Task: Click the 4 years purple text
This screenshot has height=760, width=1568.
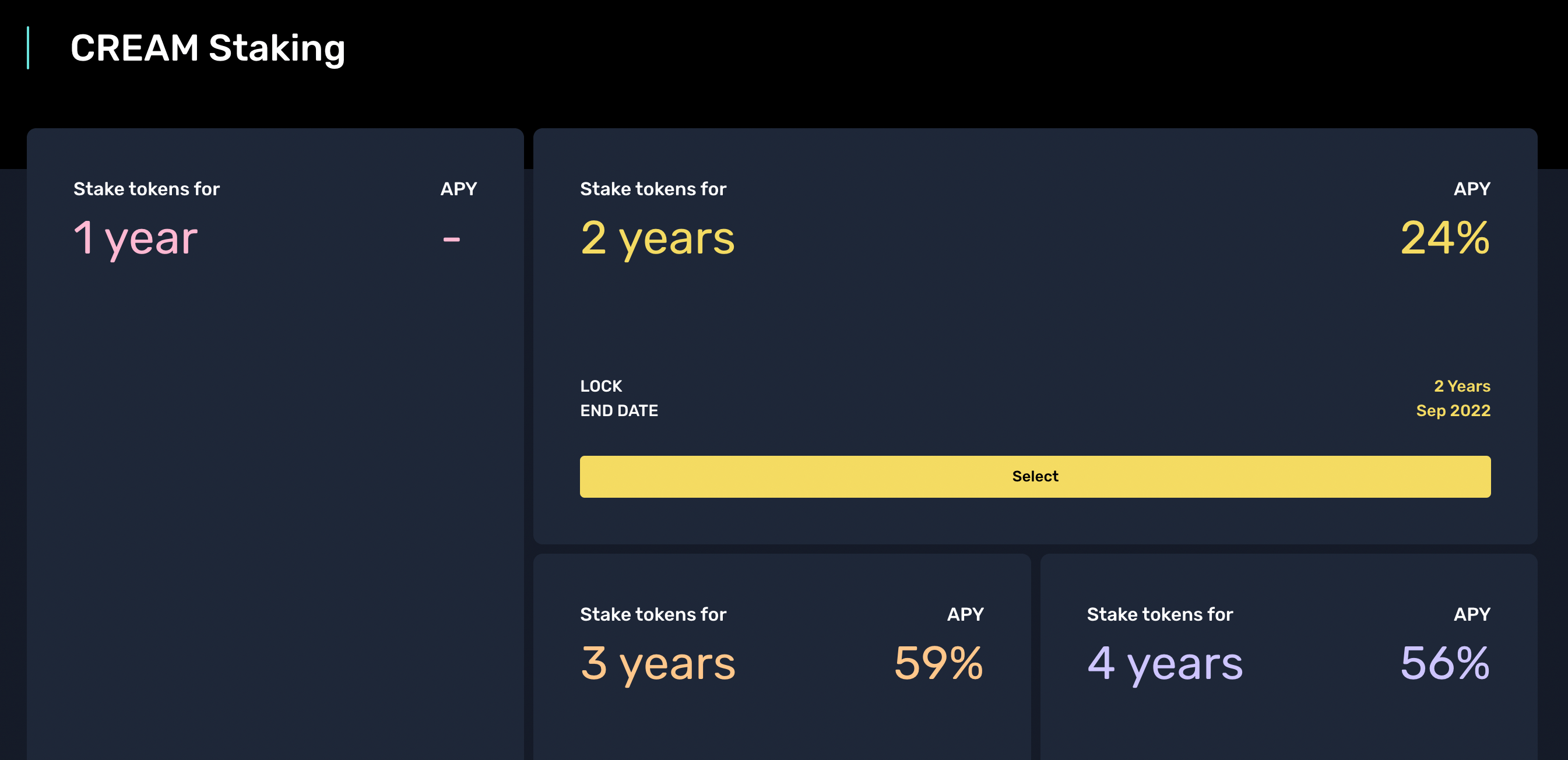Action: 1165,663
